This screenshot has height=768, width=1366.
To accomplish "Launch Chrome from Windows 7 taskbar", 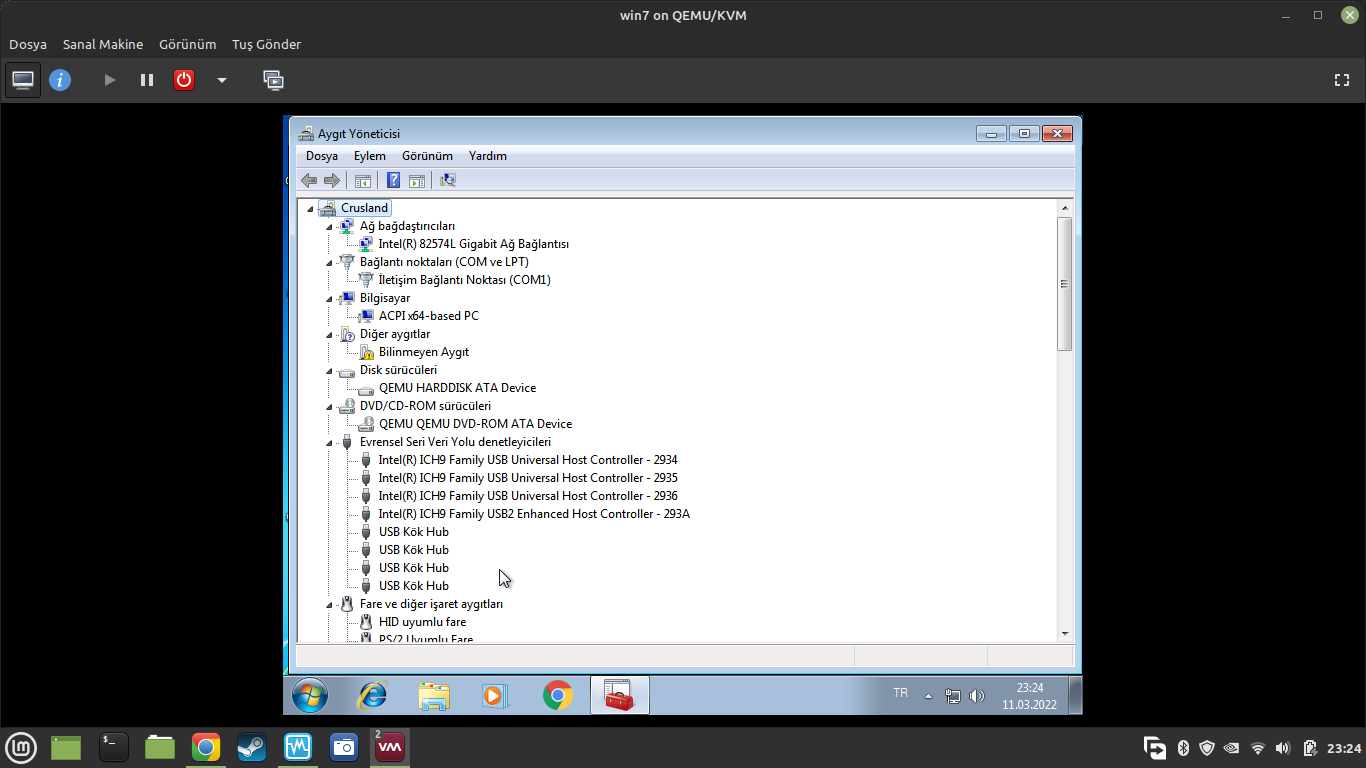I will 558,695.
